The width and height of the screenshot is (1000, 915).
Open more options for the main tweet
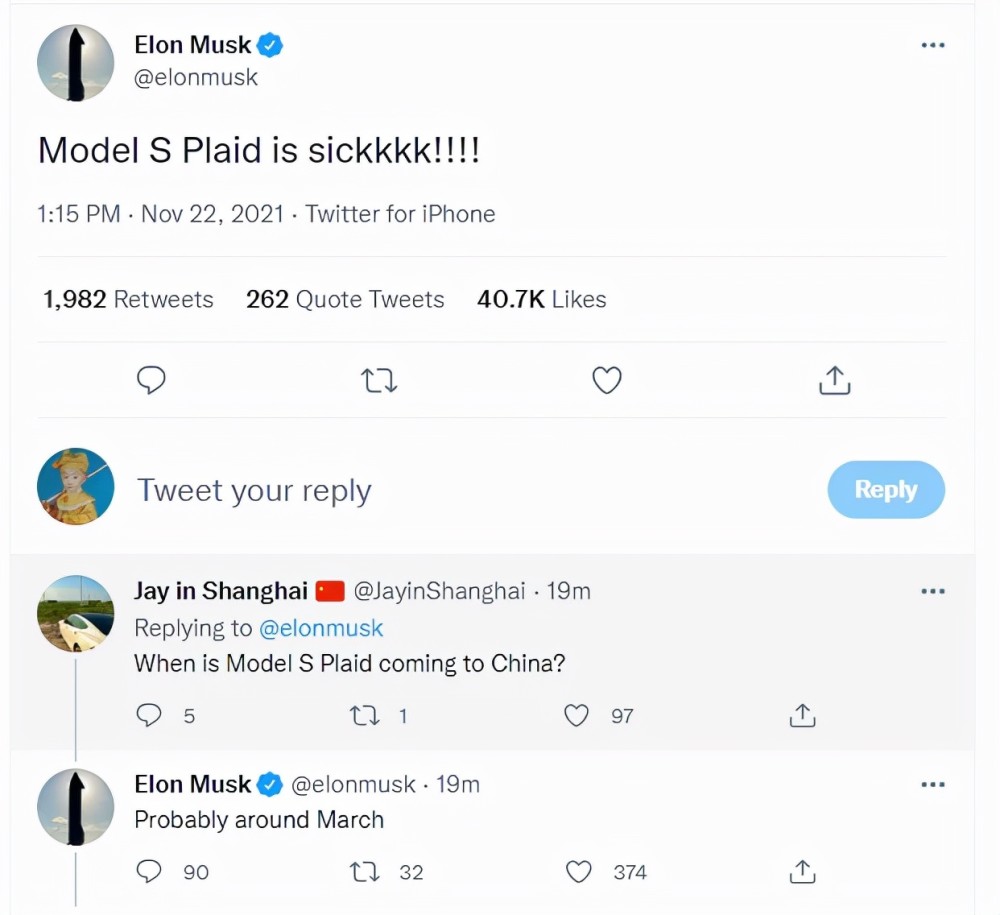coord(932,45)
